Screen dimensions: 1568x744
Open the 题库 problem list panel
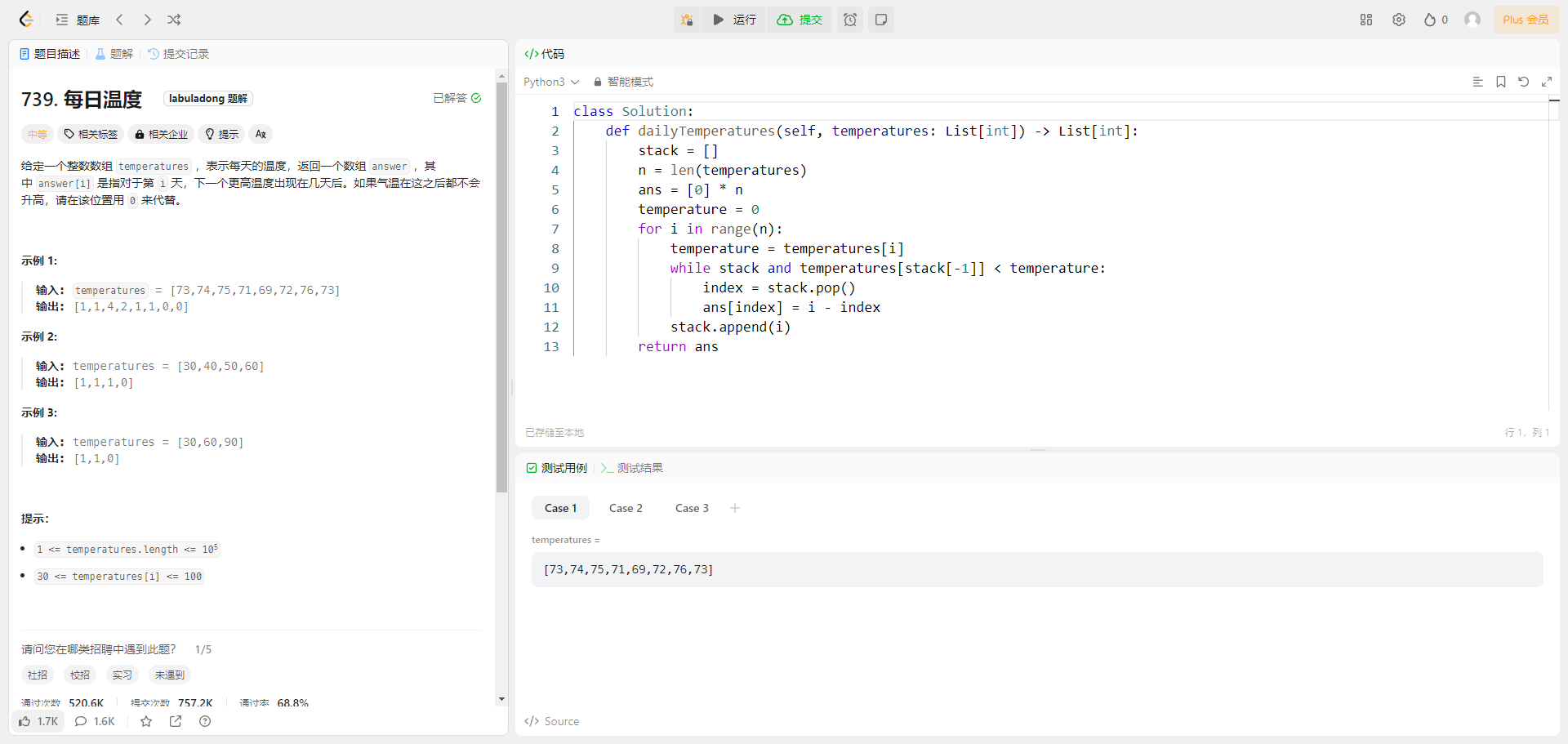(x=78, y=20)
